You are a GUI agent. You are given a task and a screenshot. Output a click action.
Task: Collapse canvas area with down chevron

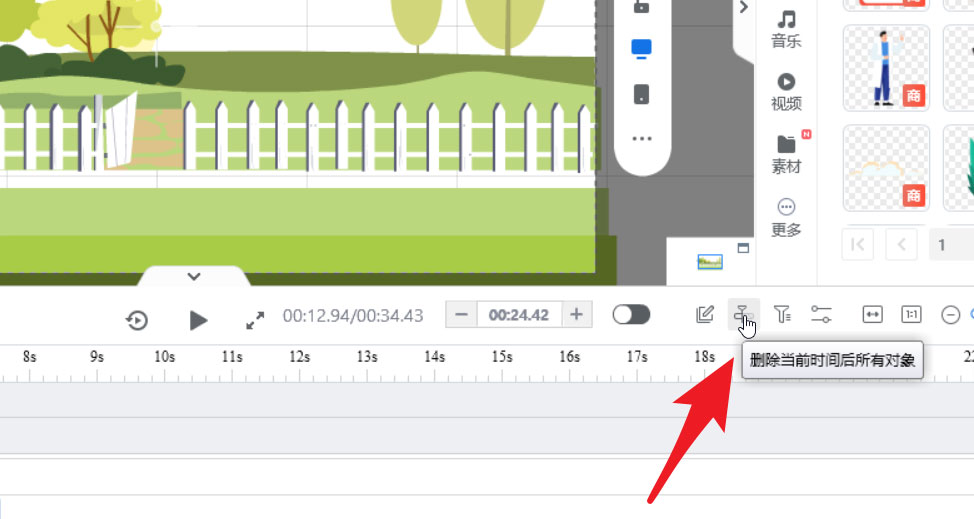click(x=194, y=276)
